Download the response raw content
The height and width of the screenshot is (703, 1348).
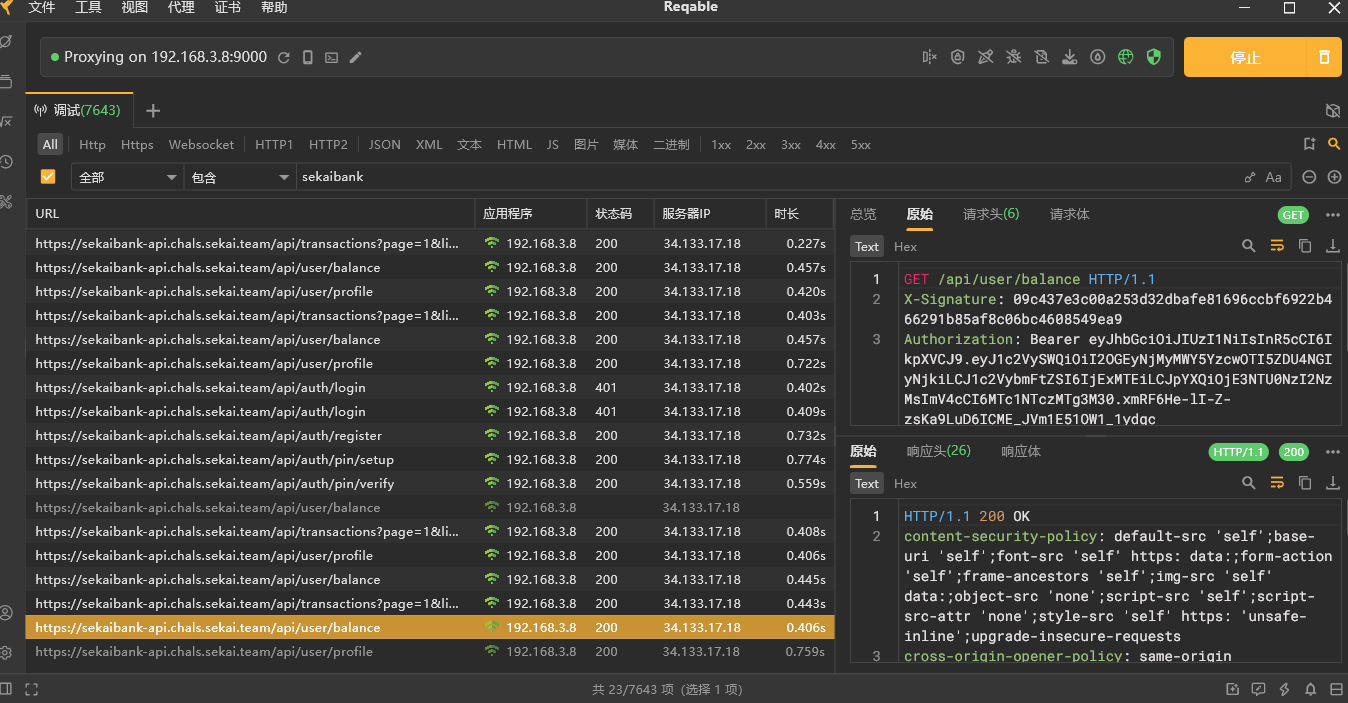1332,482
